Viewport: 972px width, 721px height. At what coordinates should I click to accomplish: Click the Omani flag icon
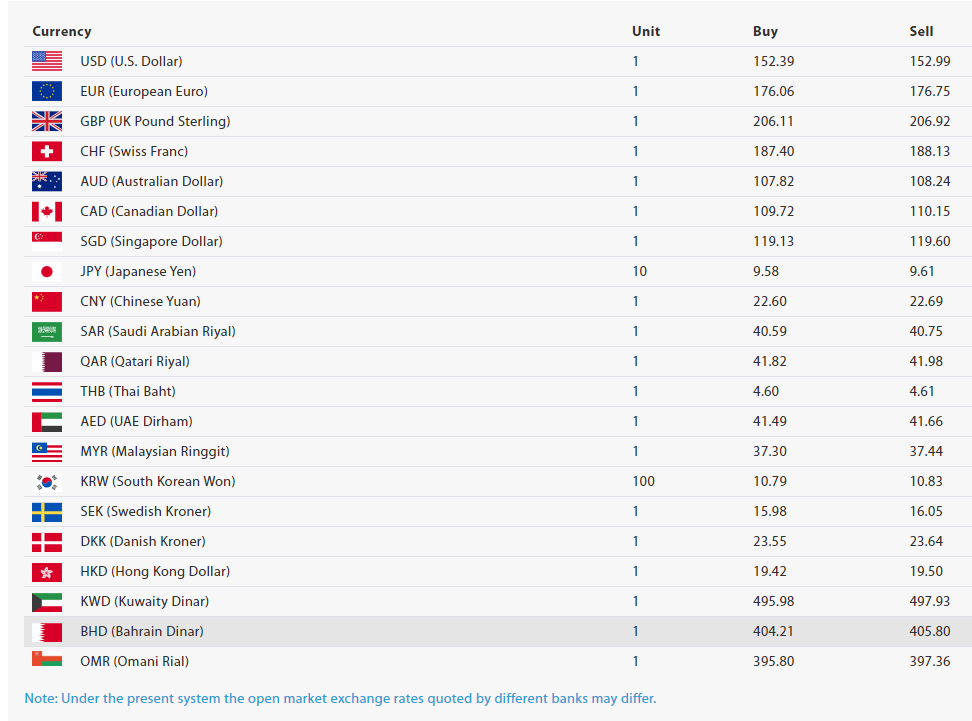tap(46, 659)
